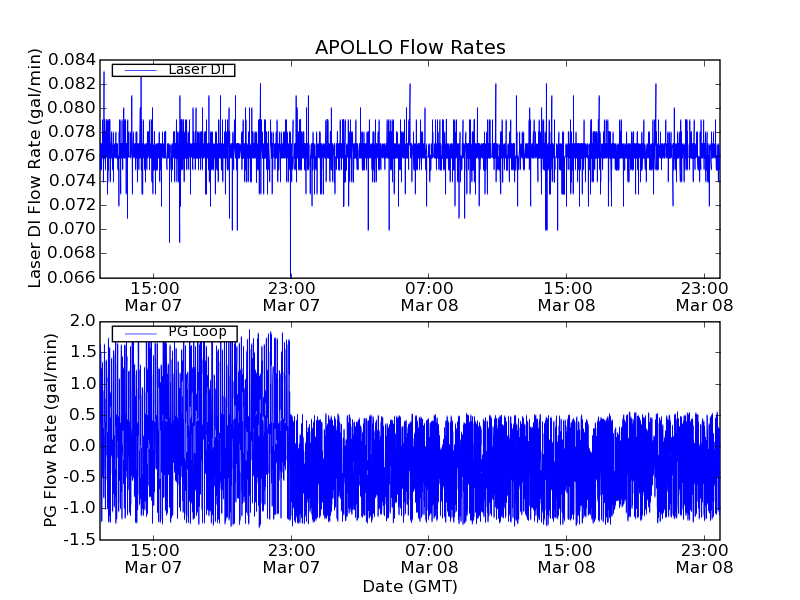Image resolution: width=800 pixels, height=600 pixels.
Task: Click the PG Loop legend box
Action: (174, 333)
